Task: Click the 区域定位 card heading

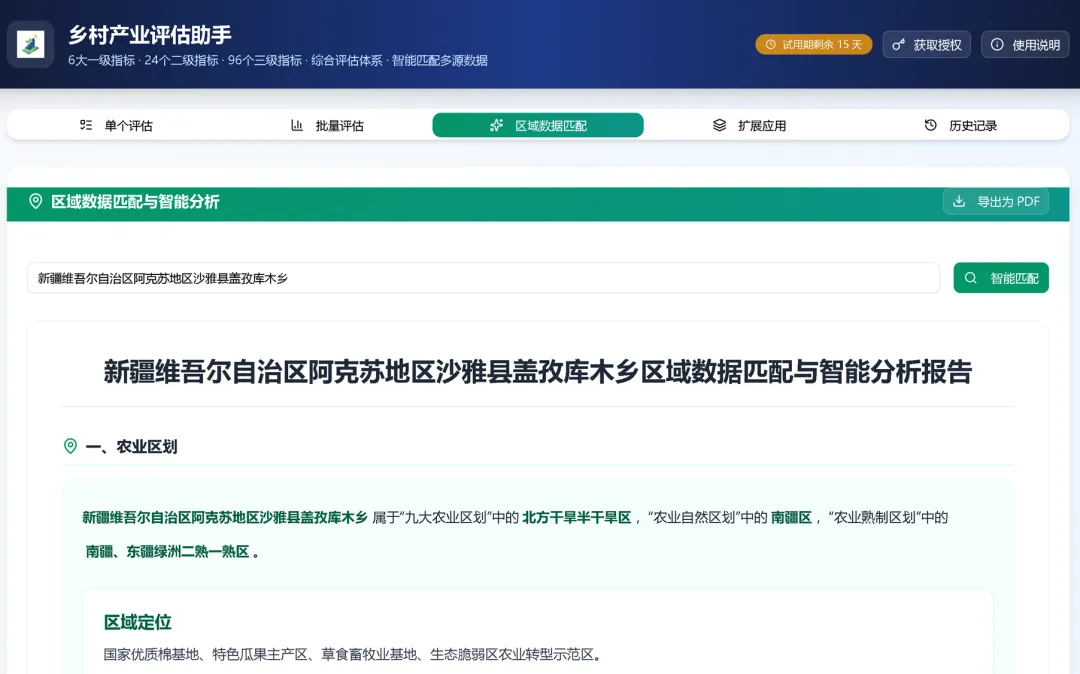Action: pos(138,622)
